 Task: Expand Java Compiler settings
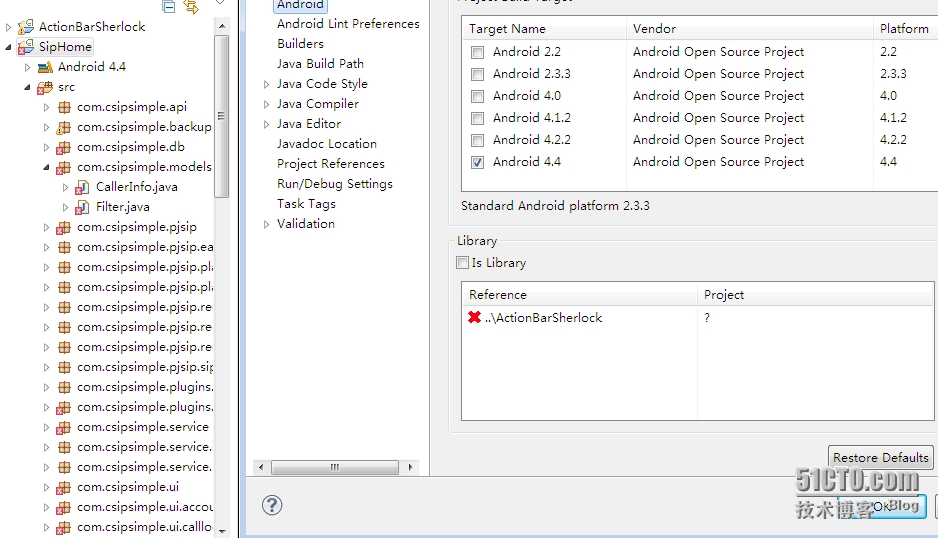(266, 104)
